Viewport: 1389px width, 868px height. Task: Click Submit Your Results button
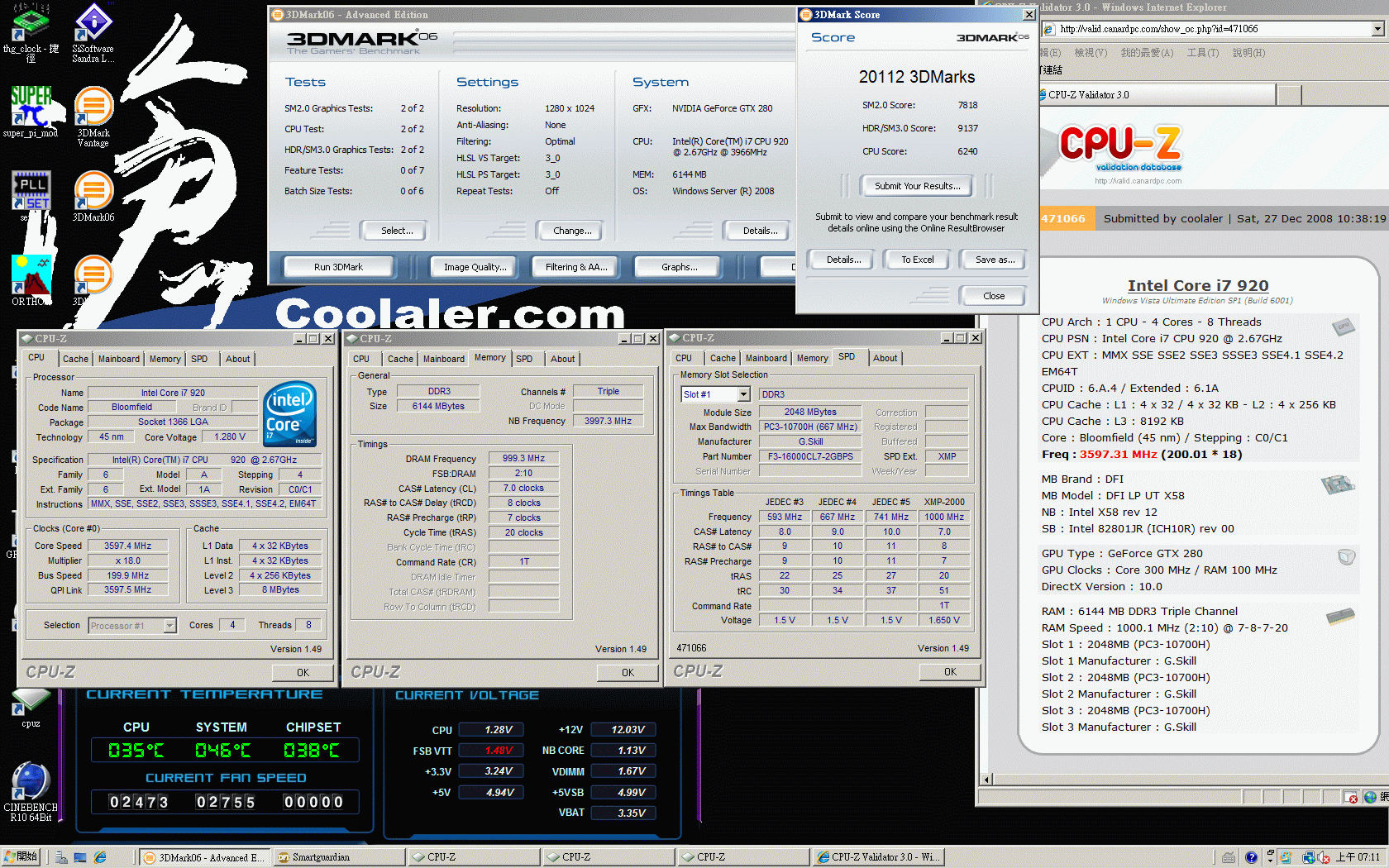tap(918, 186)
